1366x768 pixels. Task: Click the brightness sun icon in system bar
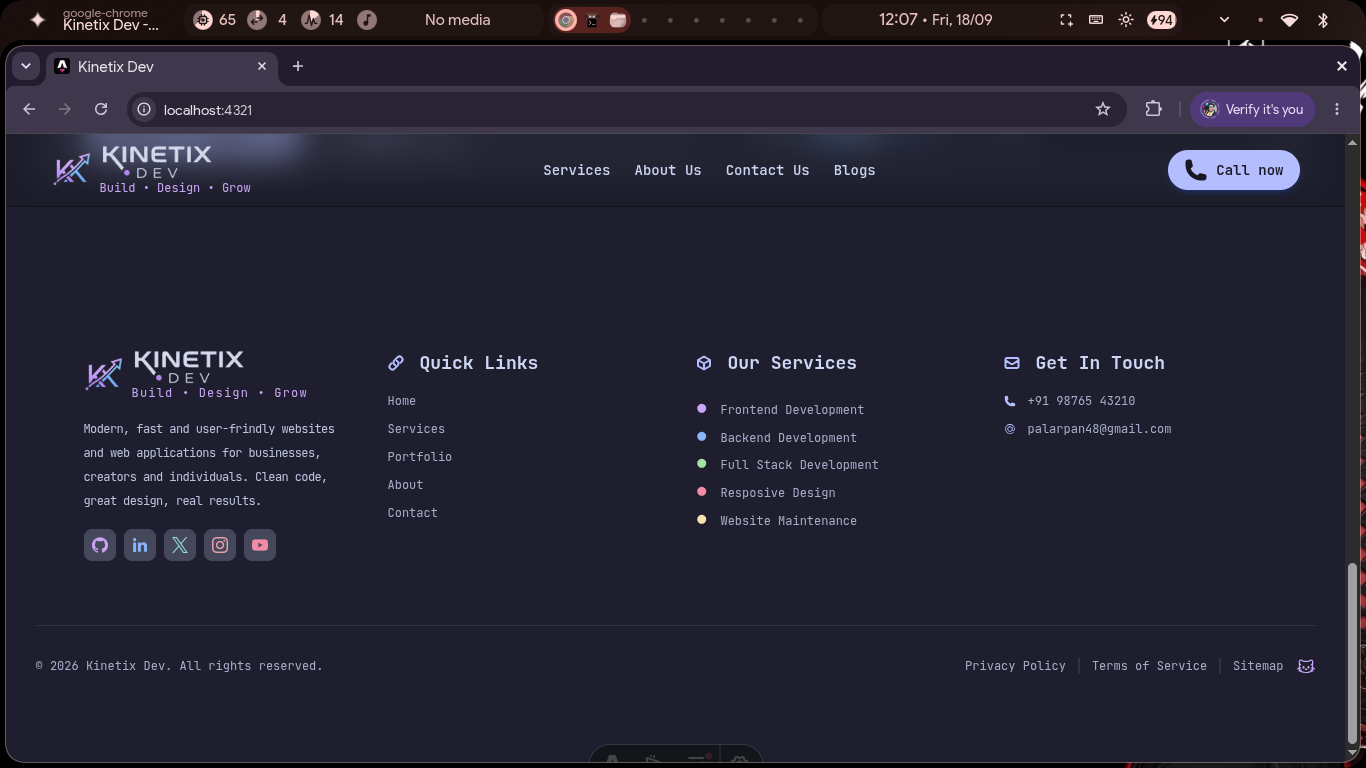1126,20
